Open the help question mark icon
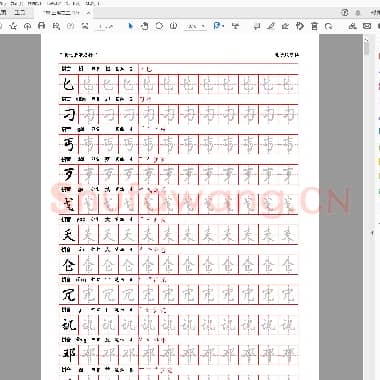This screenshot has width=380, height=380. coord(345,13)
